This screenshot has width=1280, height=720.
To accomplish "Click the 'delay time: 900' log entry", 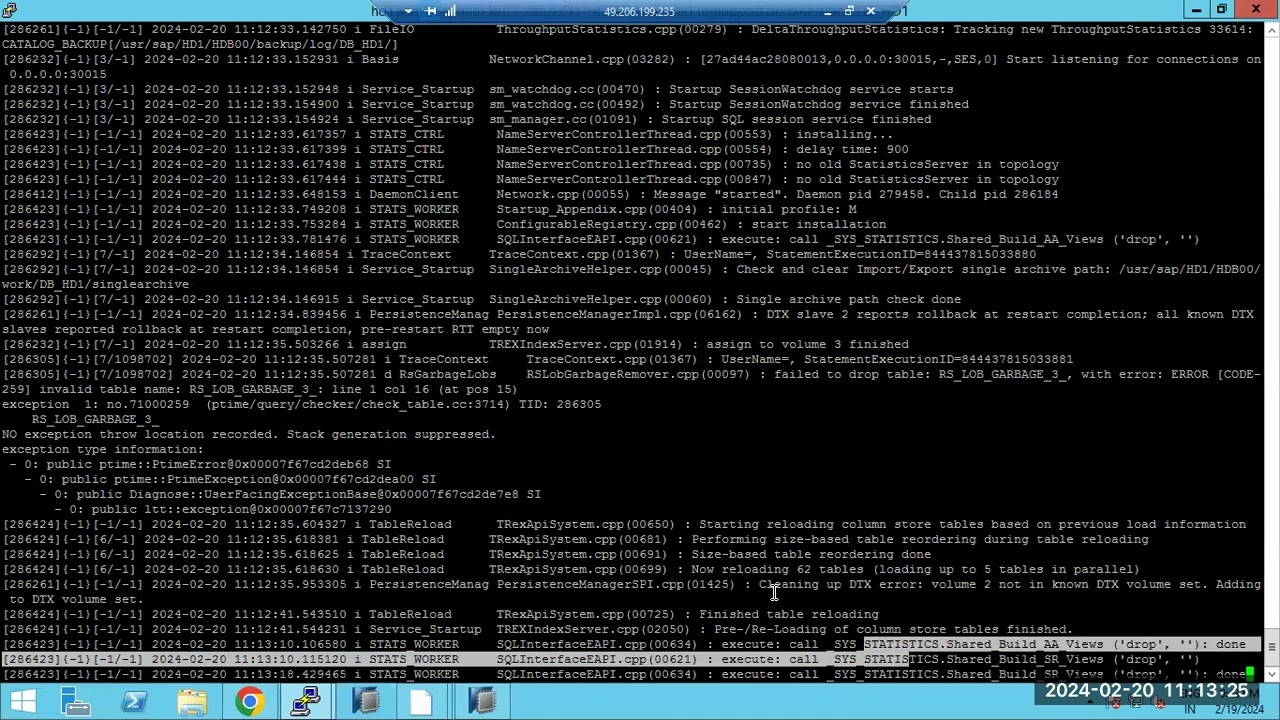I will click(852, 149).
